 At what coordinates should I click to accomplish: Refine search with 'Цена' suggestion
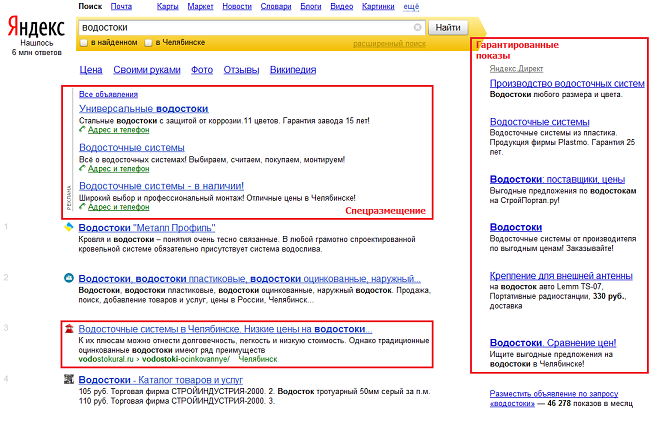point(91,70)
